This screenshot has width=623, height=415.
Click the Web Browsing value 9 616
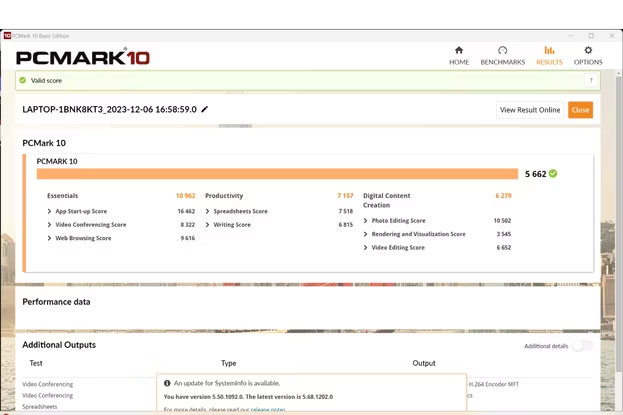(x=188, y=238)
